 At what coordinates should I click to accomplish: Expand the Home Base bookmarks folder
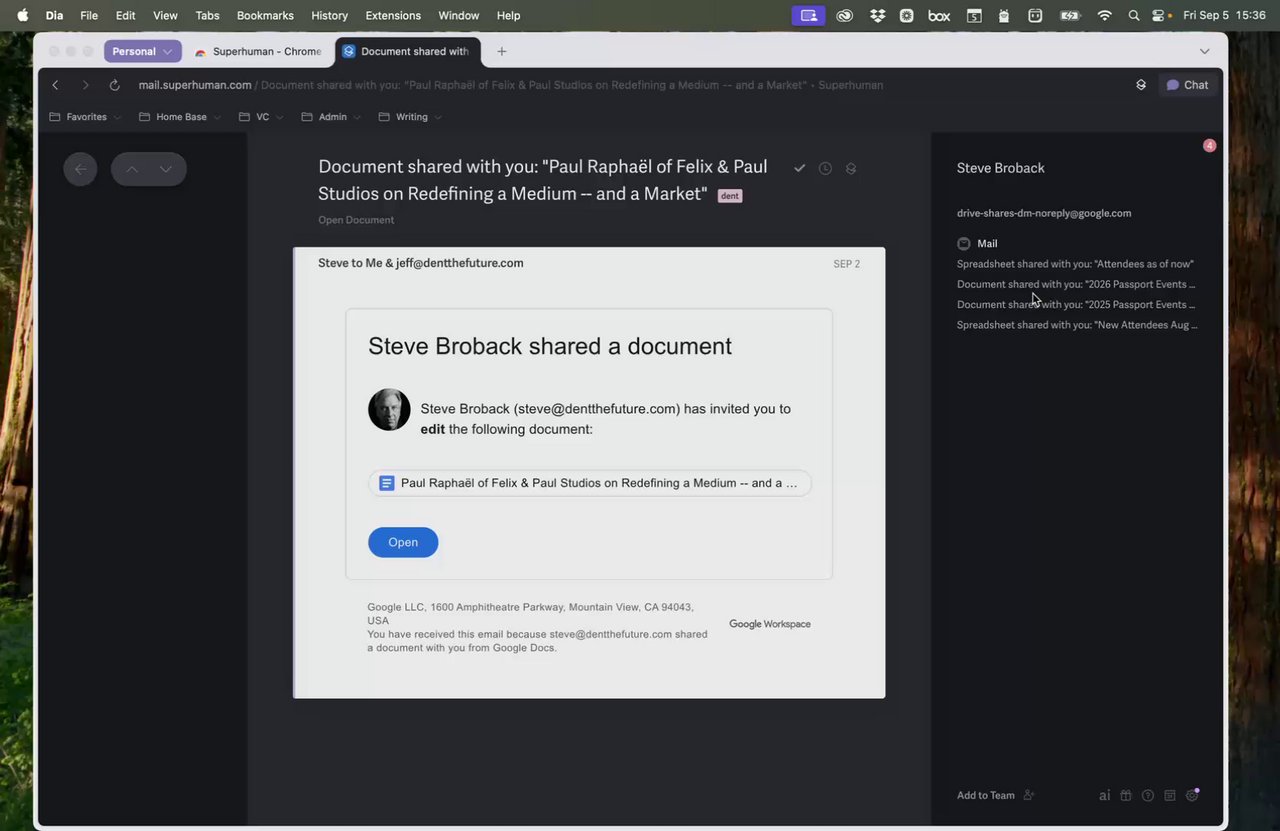coord(180,117)
